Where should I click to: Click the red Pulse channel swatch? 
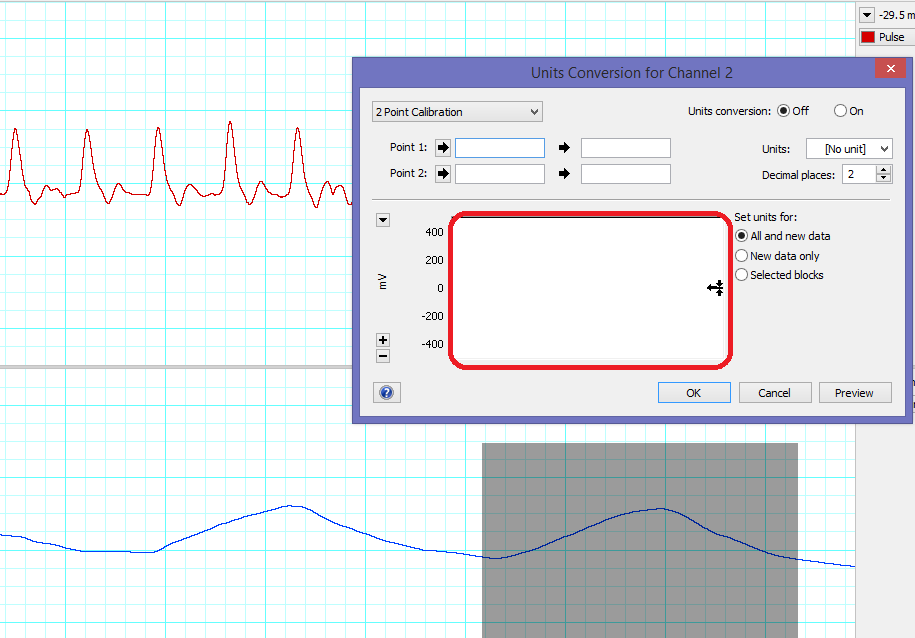(867, 37)
